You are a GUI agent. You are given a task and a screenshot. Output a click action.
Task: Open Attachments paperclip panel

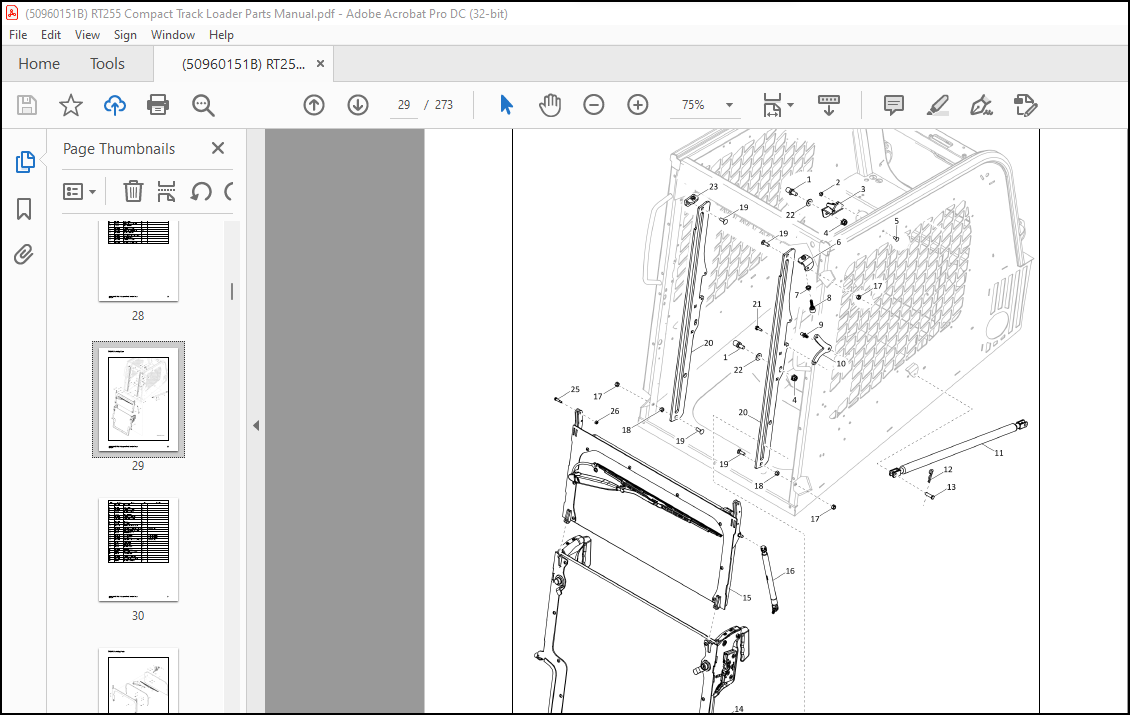pyautogui.click(x=24, y=254)
